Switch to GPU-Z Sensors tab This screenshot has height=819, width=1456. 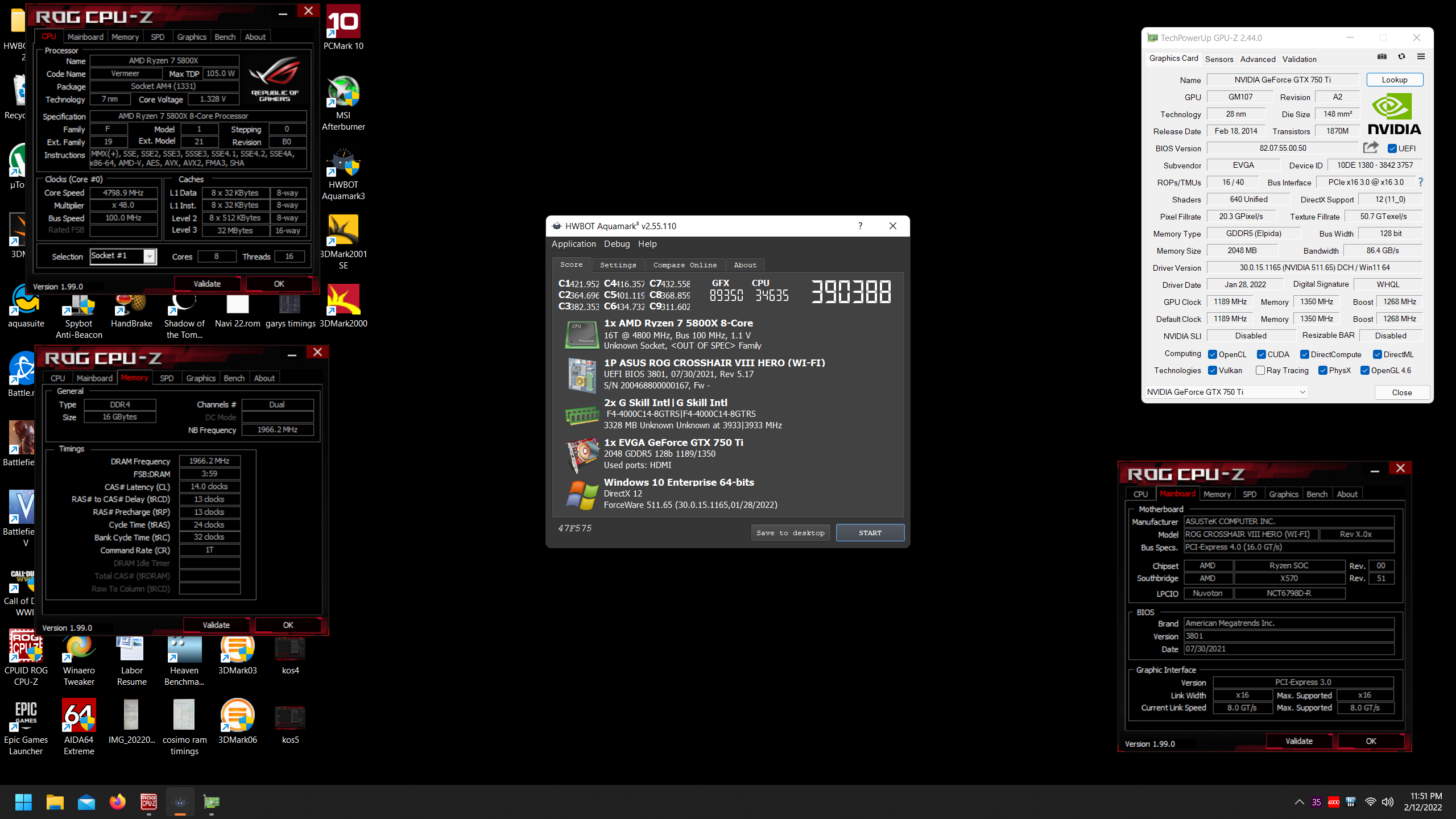(1219, 59)
